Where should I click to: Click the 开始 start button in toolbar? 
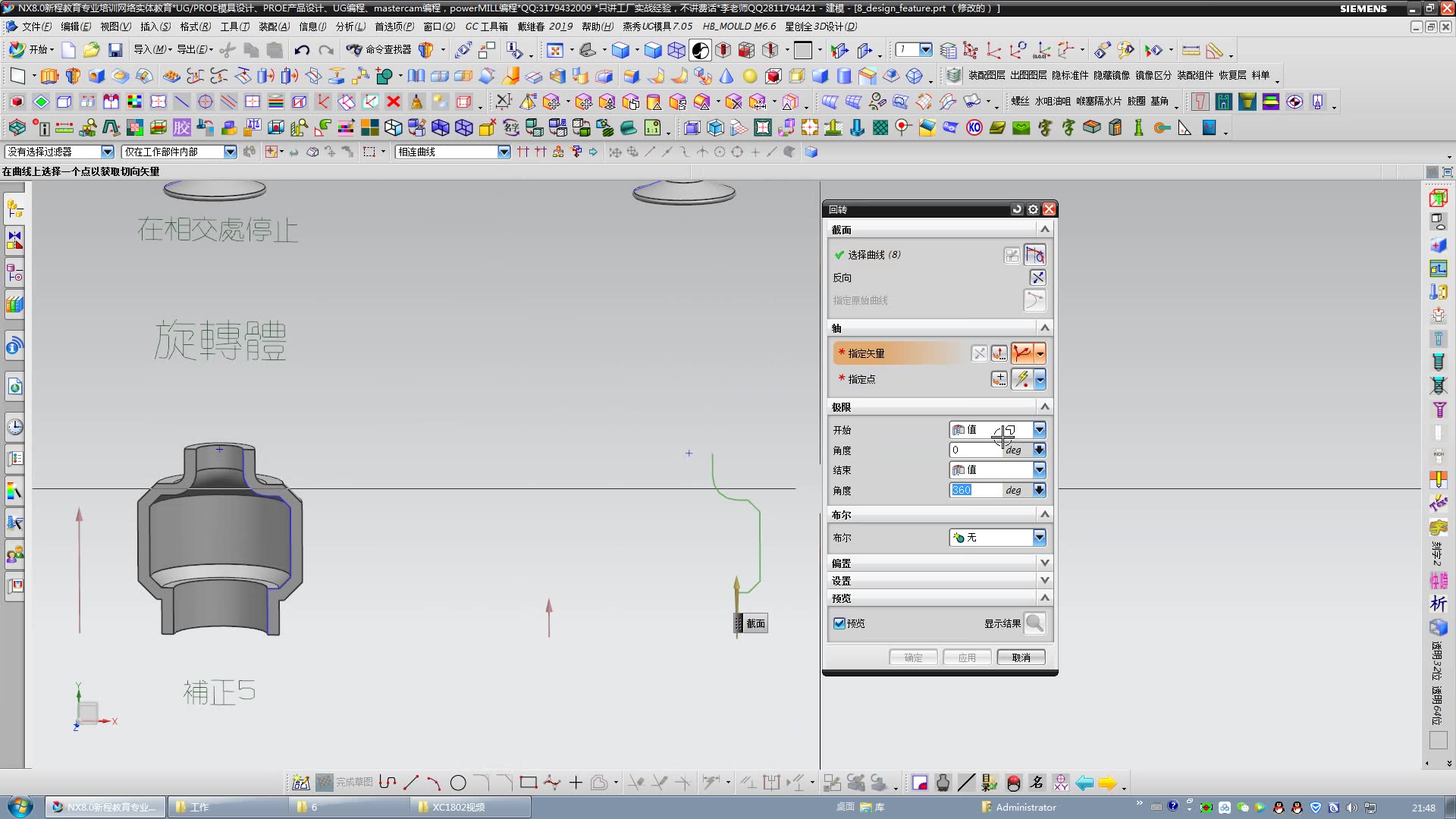pyautogui.click(x=31, y=50)
